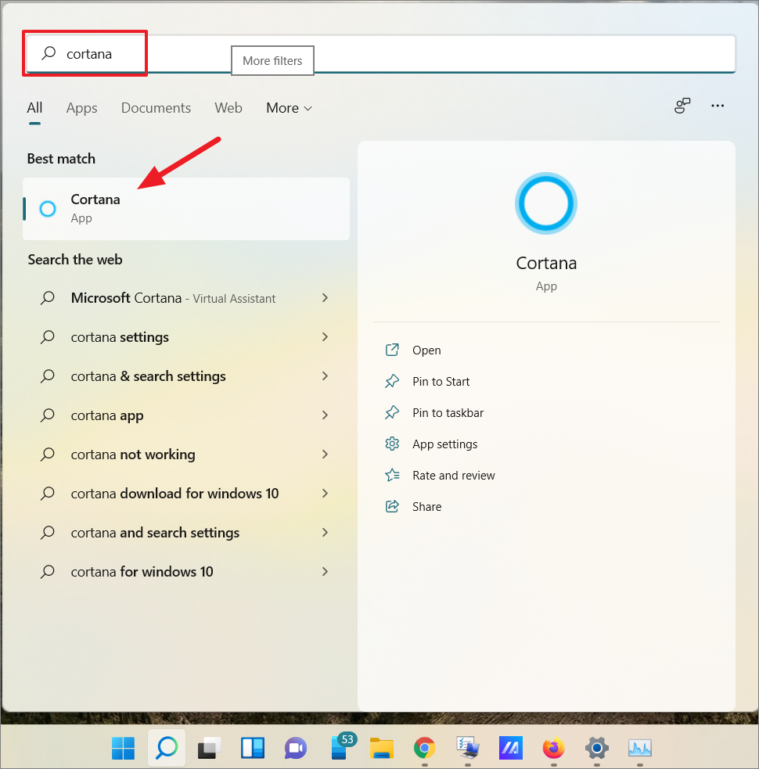The height and width of the screenshot is (769, 759).
Task: Switch to the Documents tab
Action: click(x=156, y=108)
